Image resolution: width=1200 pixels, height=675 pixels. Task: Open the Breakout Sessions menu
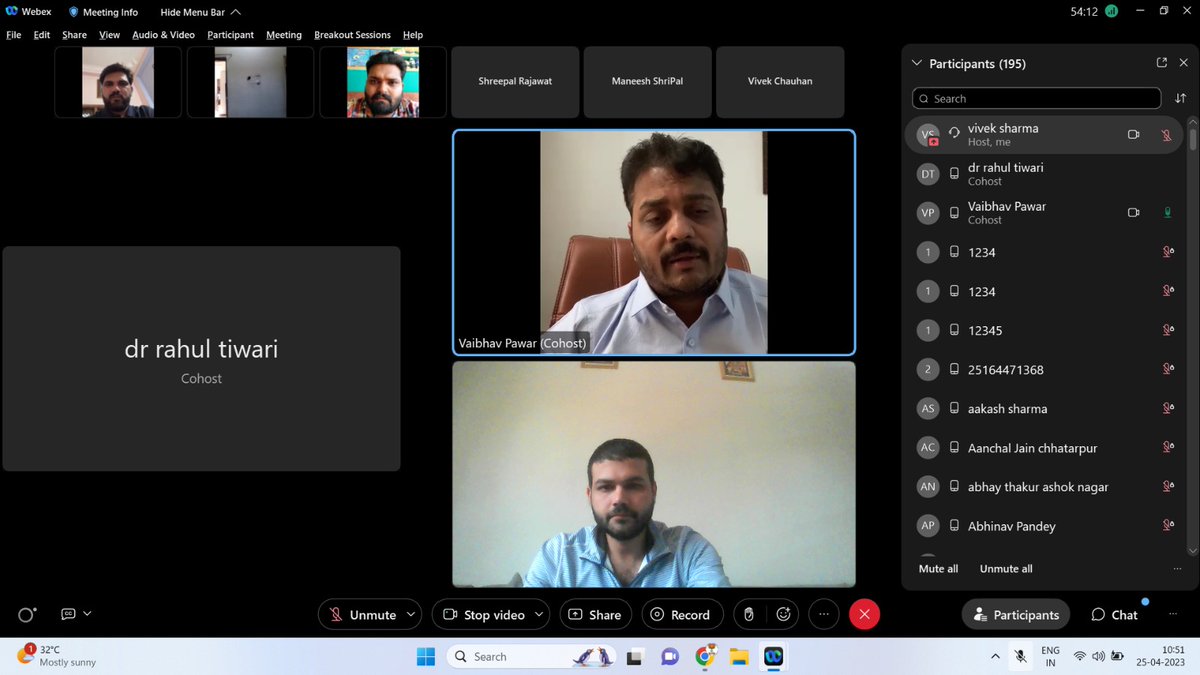click(352, 35)
